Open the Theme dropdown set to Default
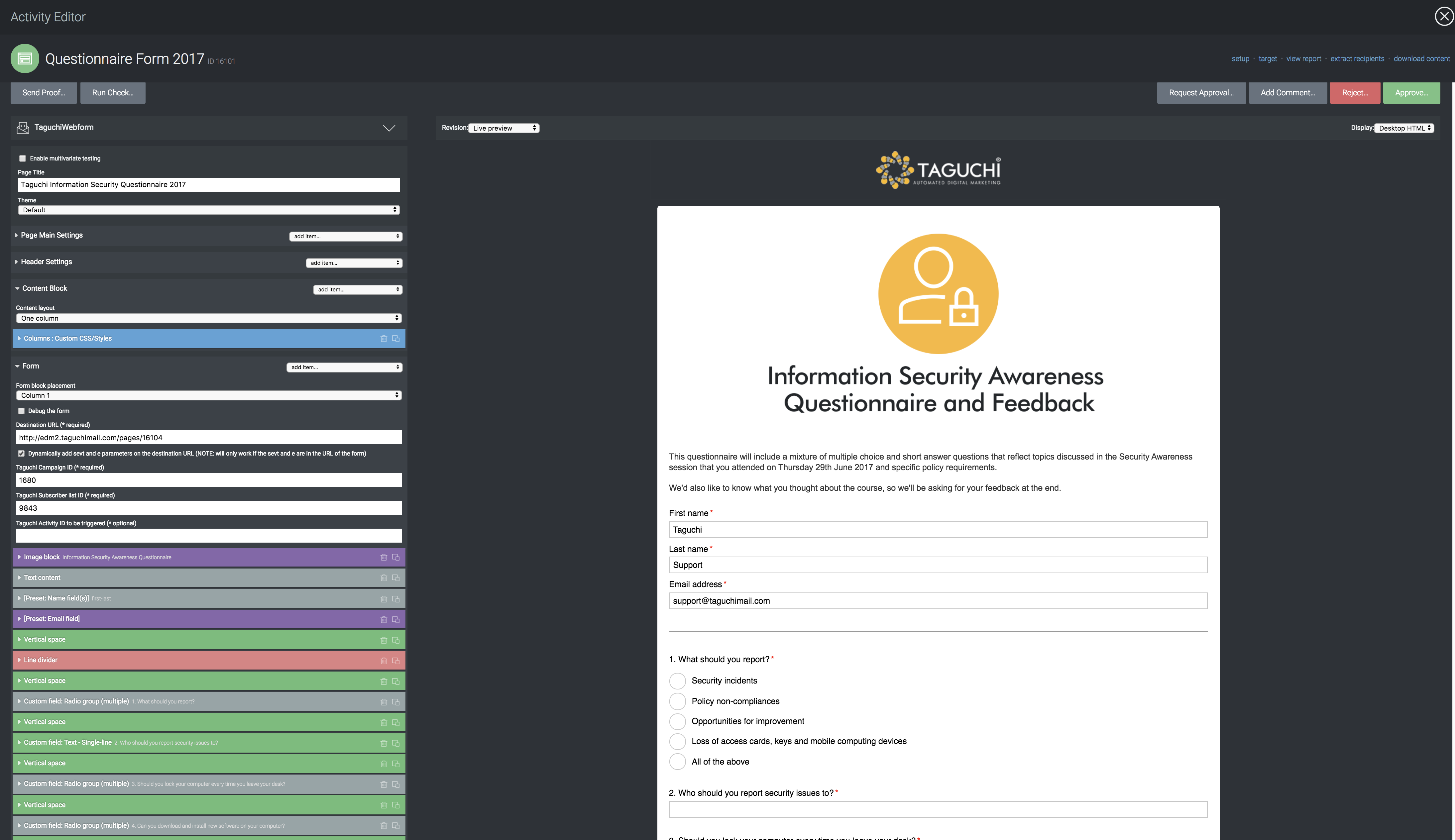1455x840 pixels. click(x=209, y=210)
